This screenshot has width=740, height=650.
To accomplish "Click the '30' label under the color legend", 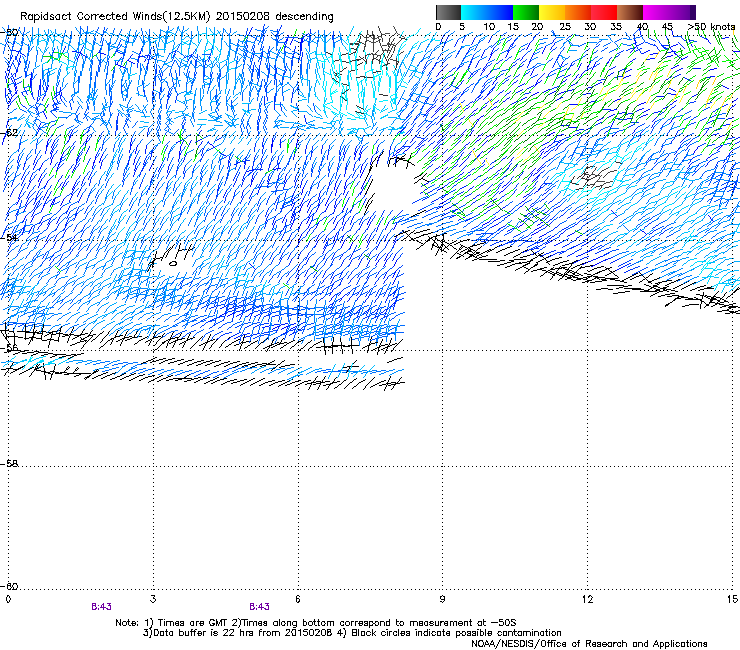I will point(590,27).
